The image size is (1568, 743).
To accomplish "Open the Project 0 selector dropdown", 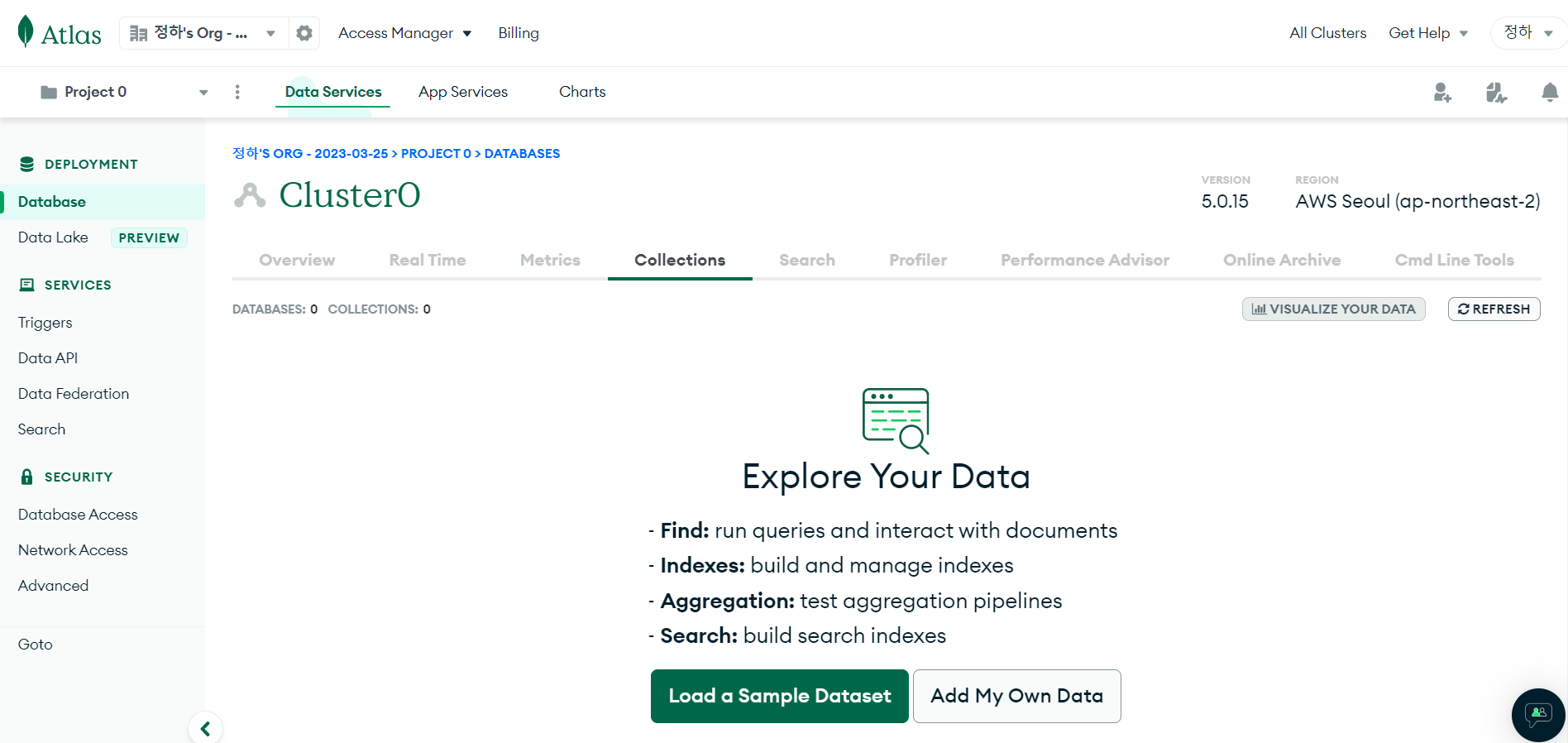I will click(124, 92).
